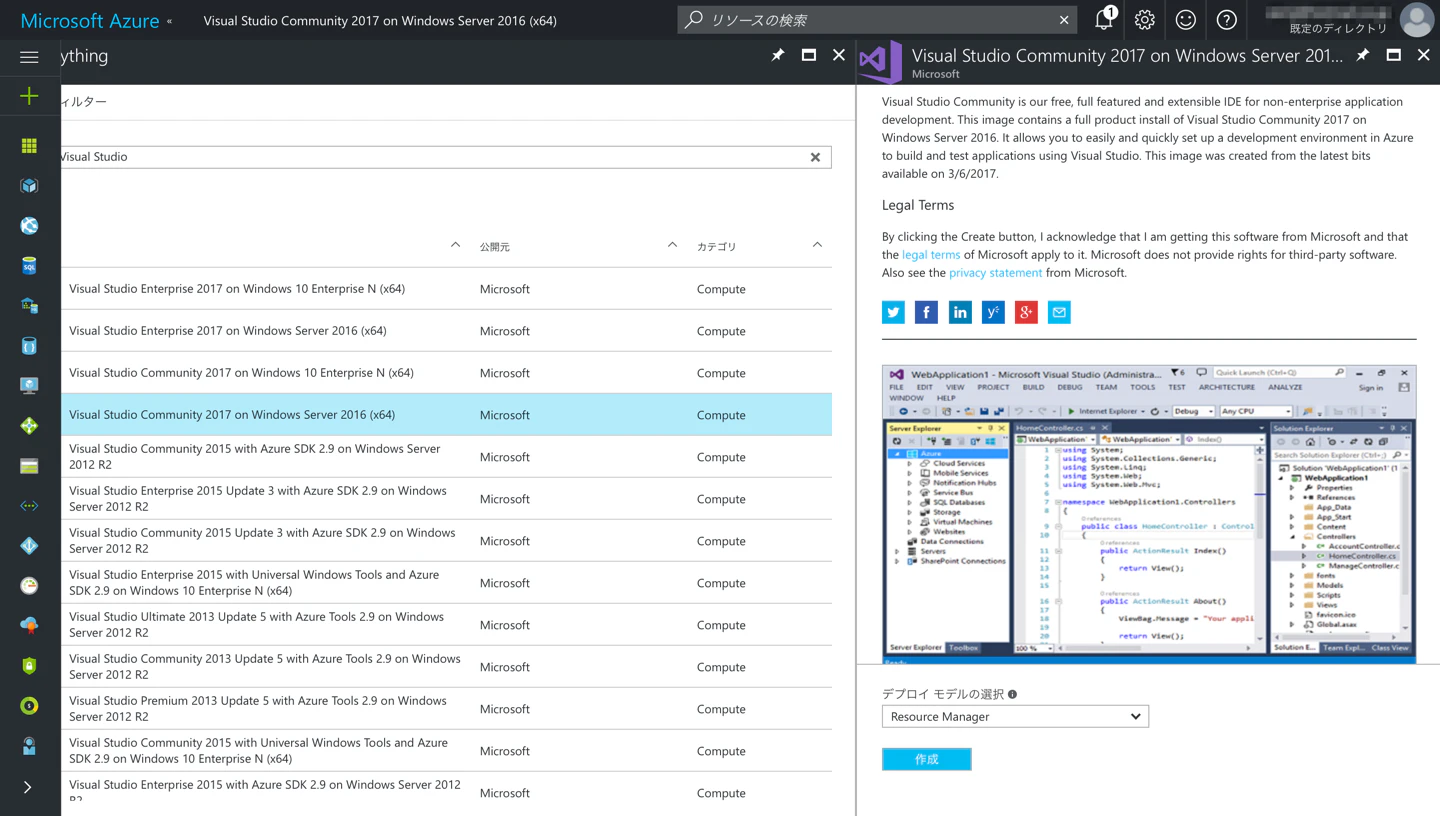1440x816 pixels.
Task: Share on Twitter icon
Action: tap(893, 312)
